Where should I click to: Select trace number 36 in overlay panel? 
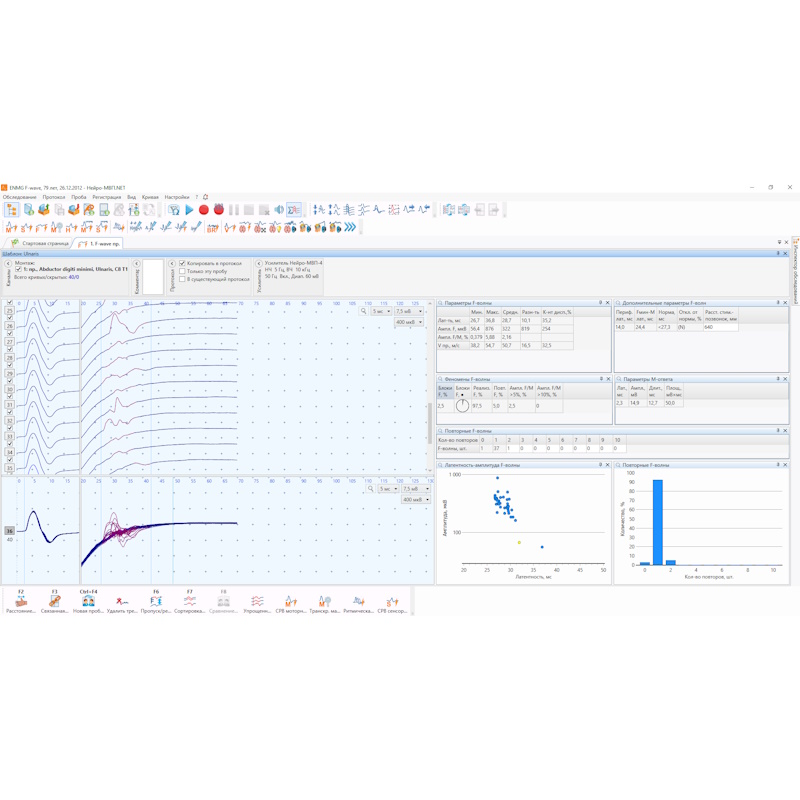coord(9,531)
